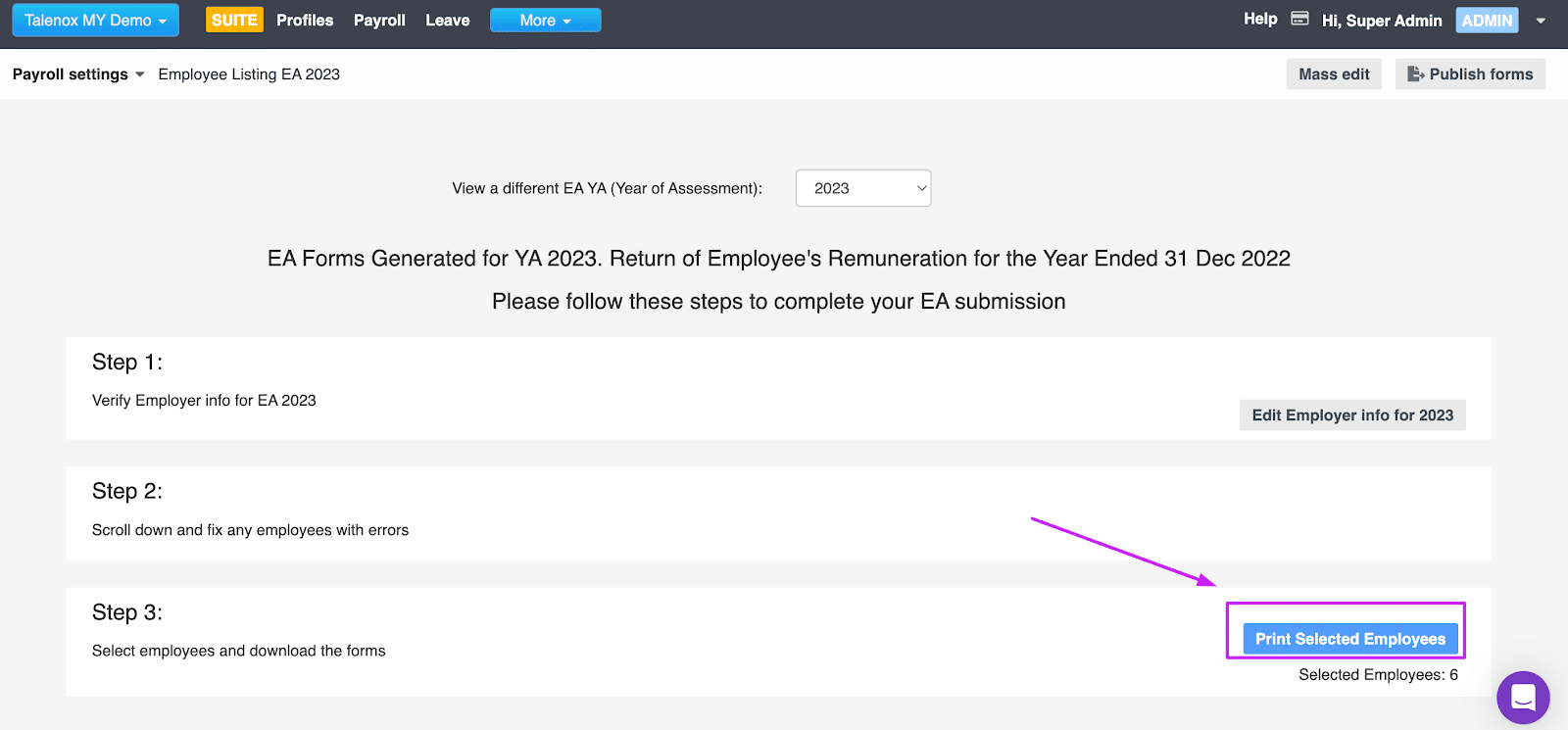Open the billing card icon near Help
The image size is (1568, 730).
1300,18
